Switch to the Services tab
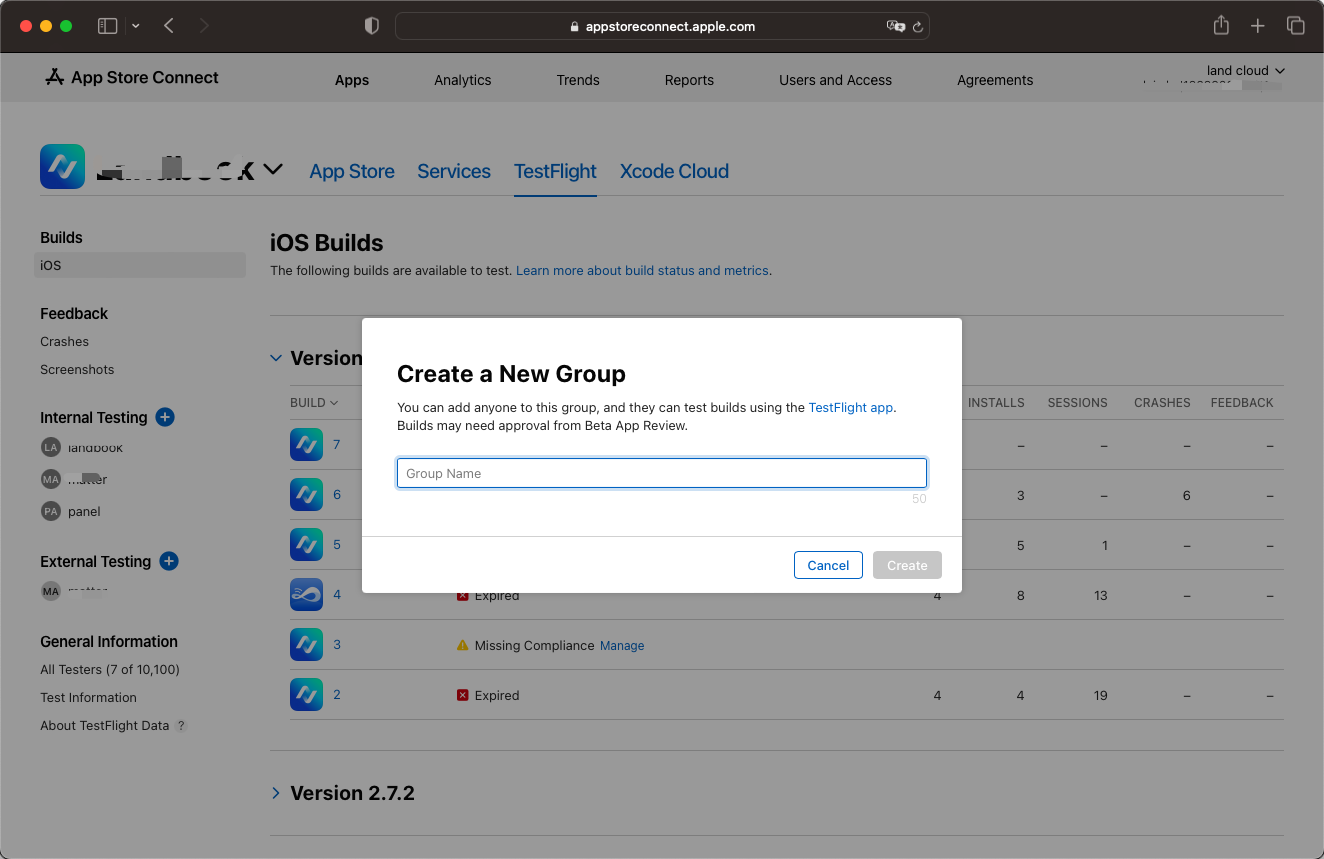 click(x=454, y=171)
